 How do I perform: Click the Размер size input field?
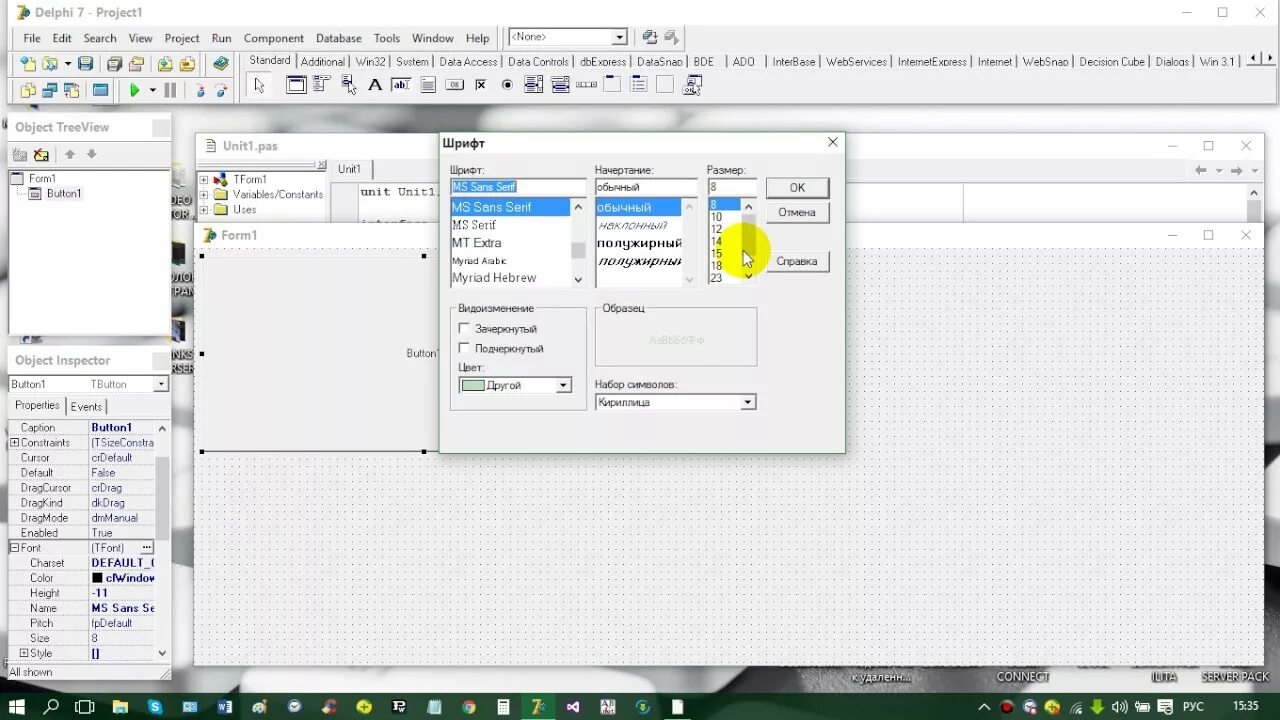(x=732, y=187)
